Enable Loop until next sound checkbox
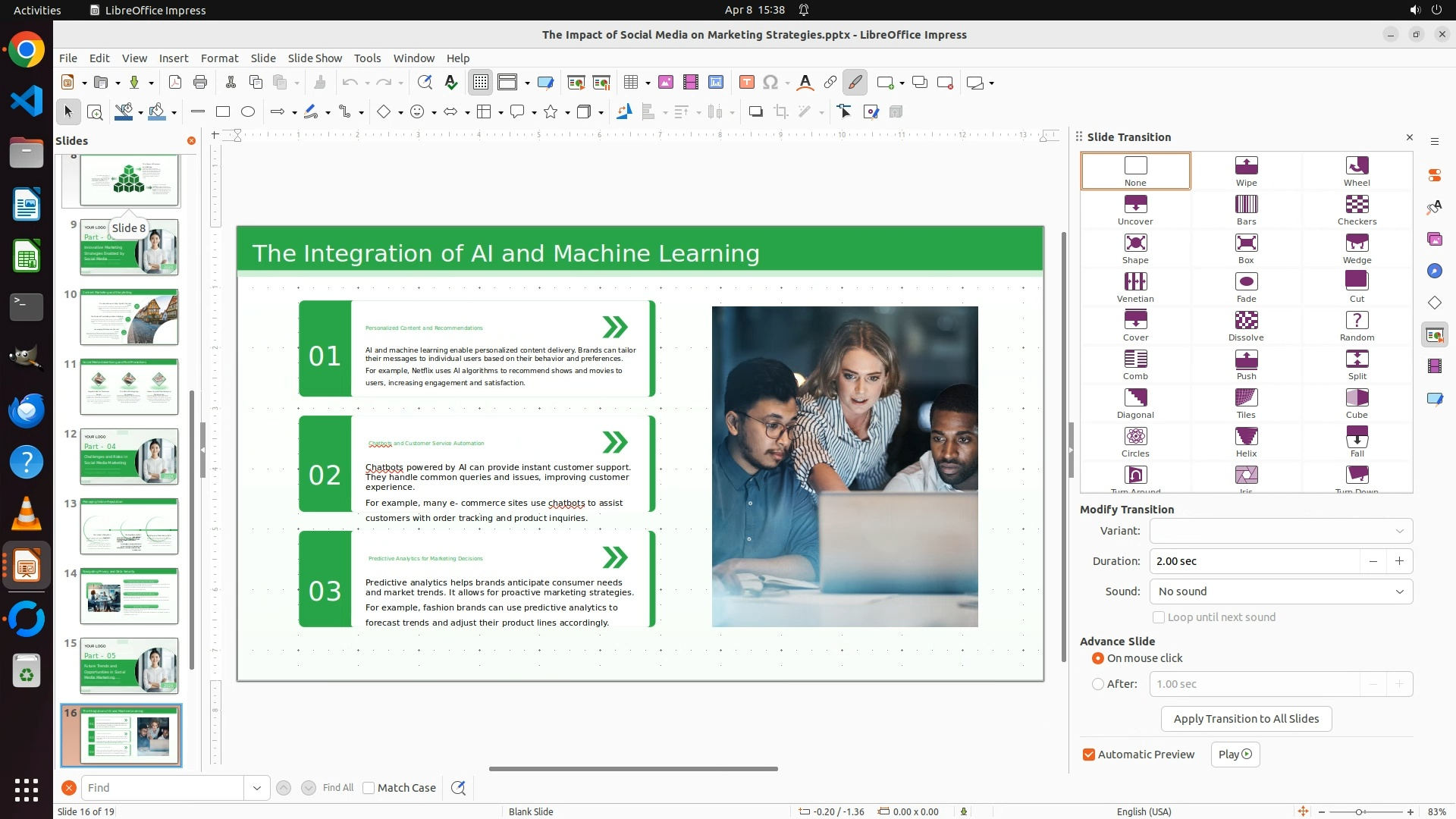This screenshot has height=819, width=1456. (1159, 617)
